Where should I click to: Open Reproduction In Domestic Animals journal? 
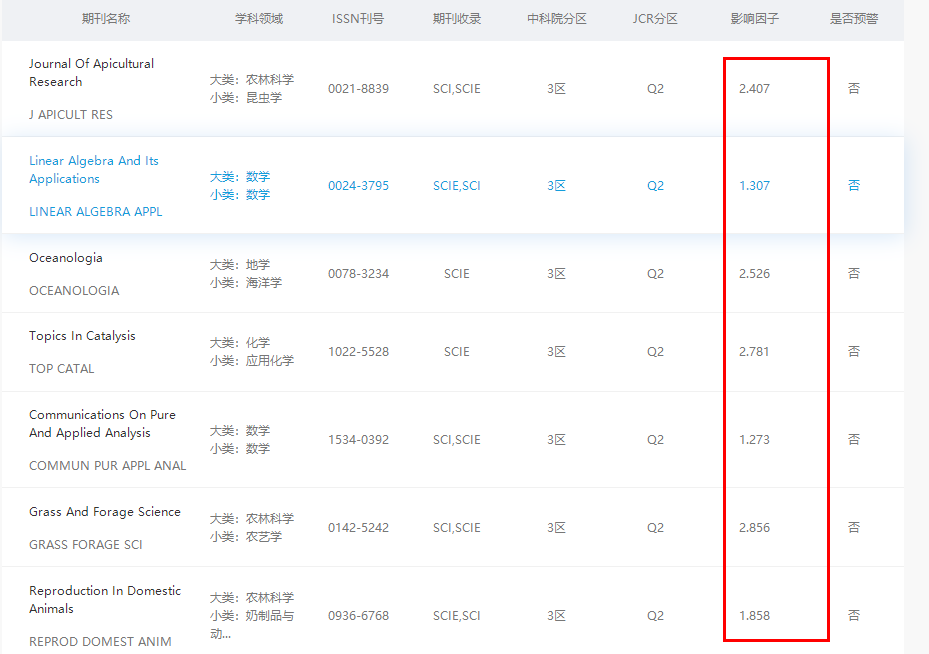tap(105, 600)
